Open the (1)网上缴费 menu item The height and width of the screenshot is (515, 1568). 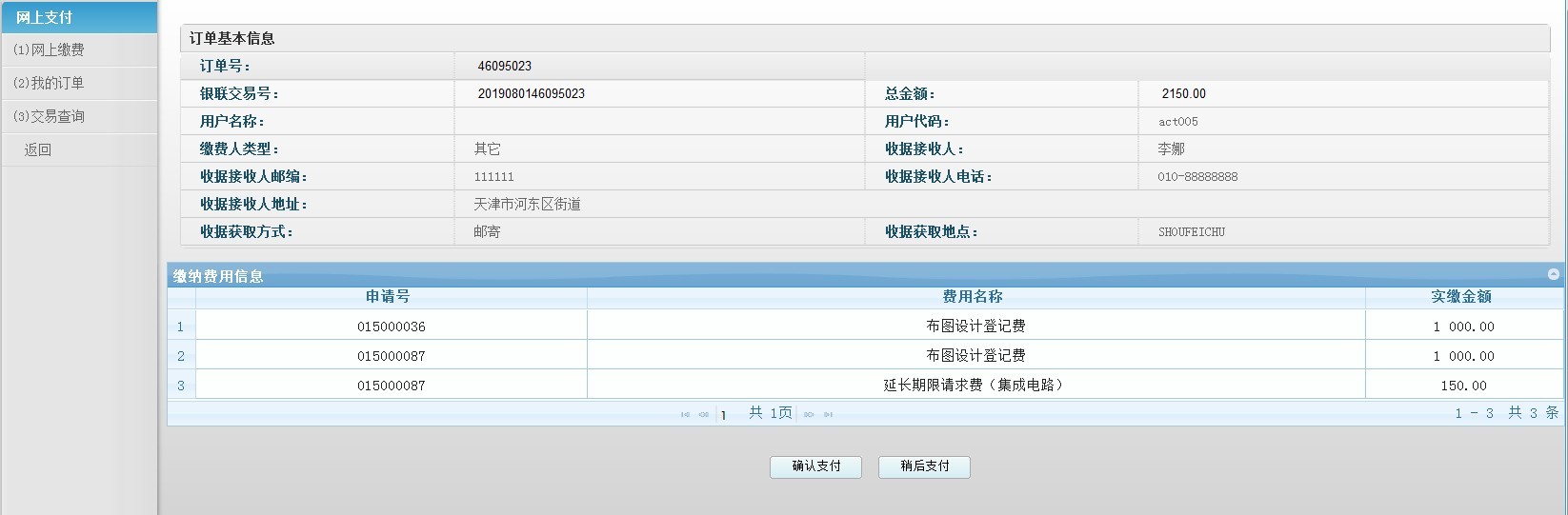(49, 50)
